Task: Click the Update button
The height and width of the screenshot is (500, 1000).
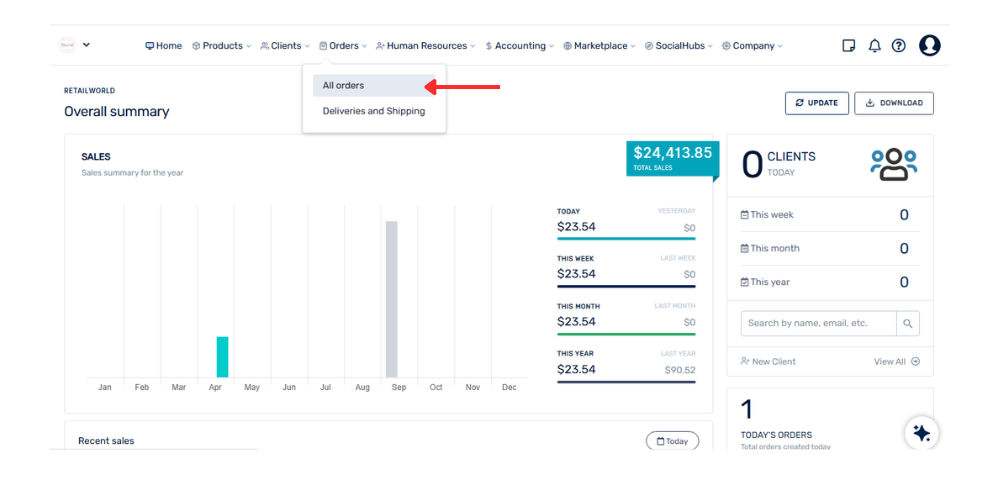Action: coord(817,103)
